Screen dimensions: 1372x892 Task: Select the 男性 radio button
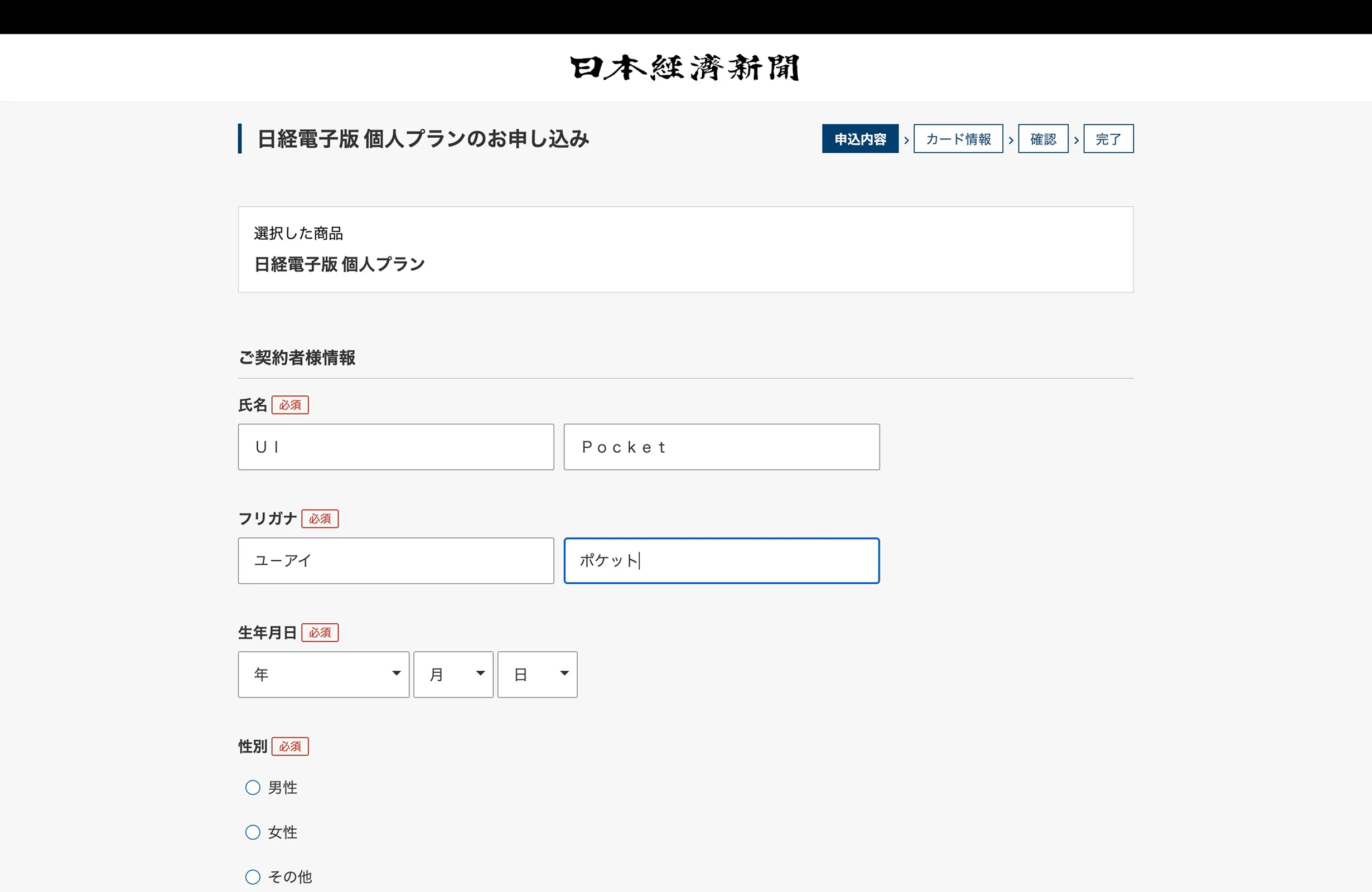[x=253, y=788]
